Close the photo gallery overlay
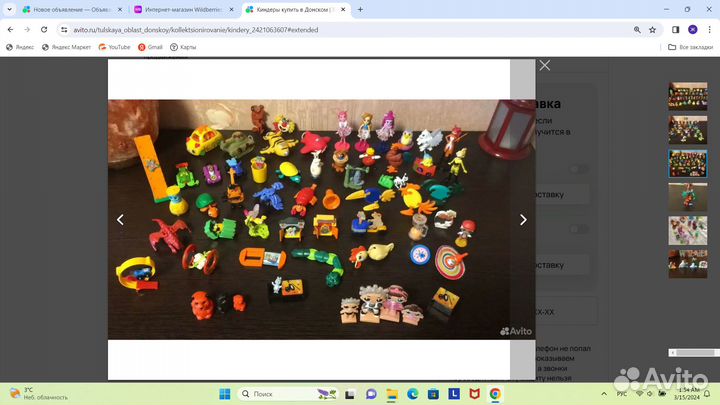The height and width of the screenshot is (405, 720). pos(545,66)
